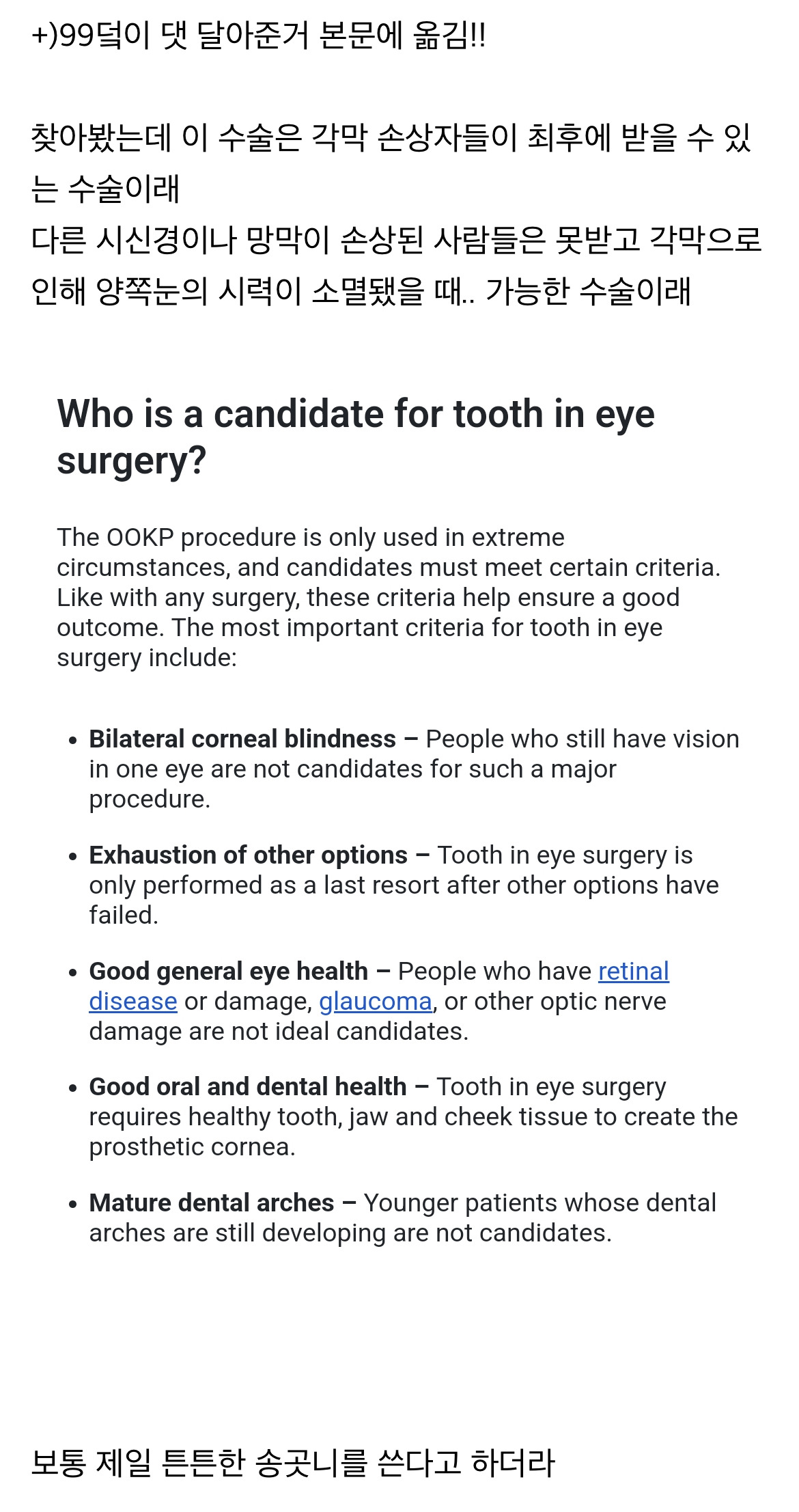
Task: Click the "surgery include:" line of the intro
Action: coord(147,658)
